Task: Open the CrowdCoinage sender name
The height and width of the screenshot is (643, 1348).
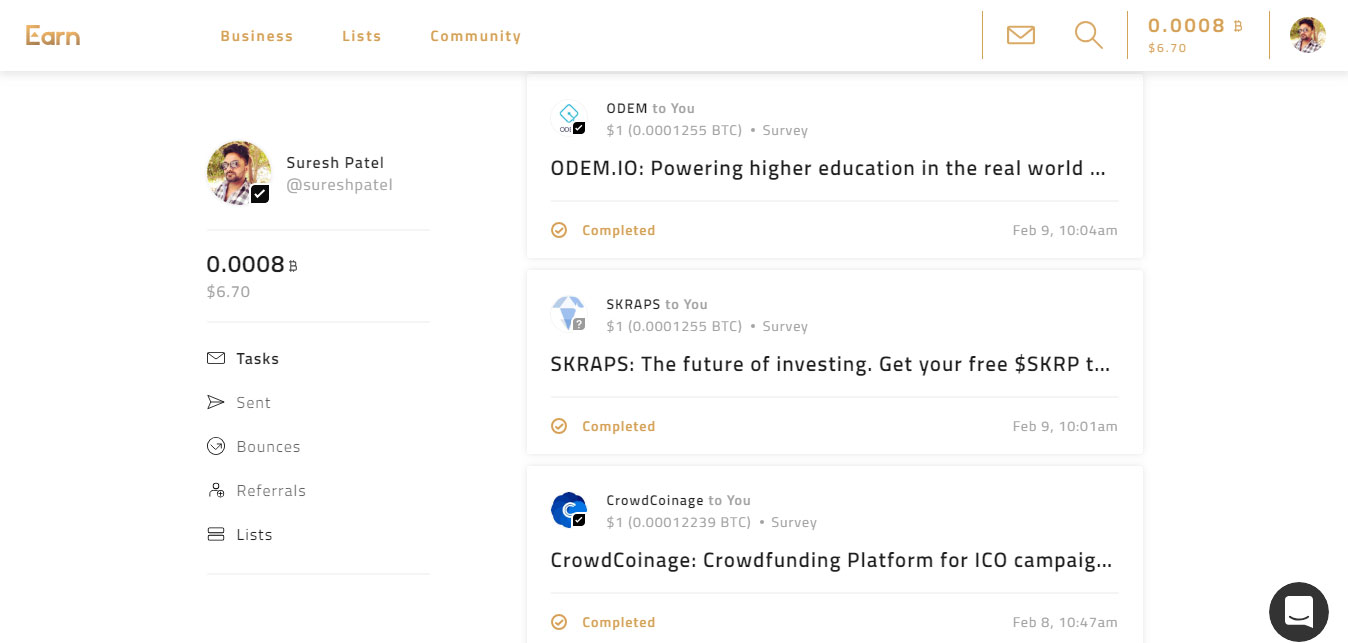Action: [655, 500]
